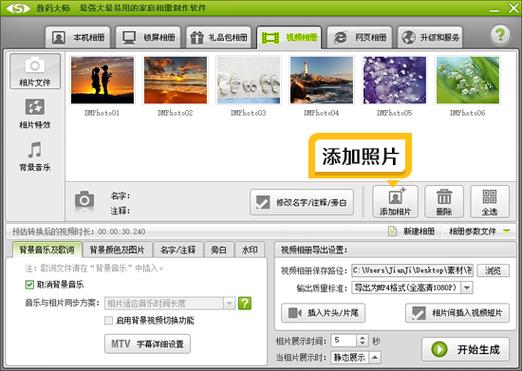The width and height of the screenshot is (522, 371).
Task: Click 修改名字/注释/旁白 button
Action: pos(302,202)
